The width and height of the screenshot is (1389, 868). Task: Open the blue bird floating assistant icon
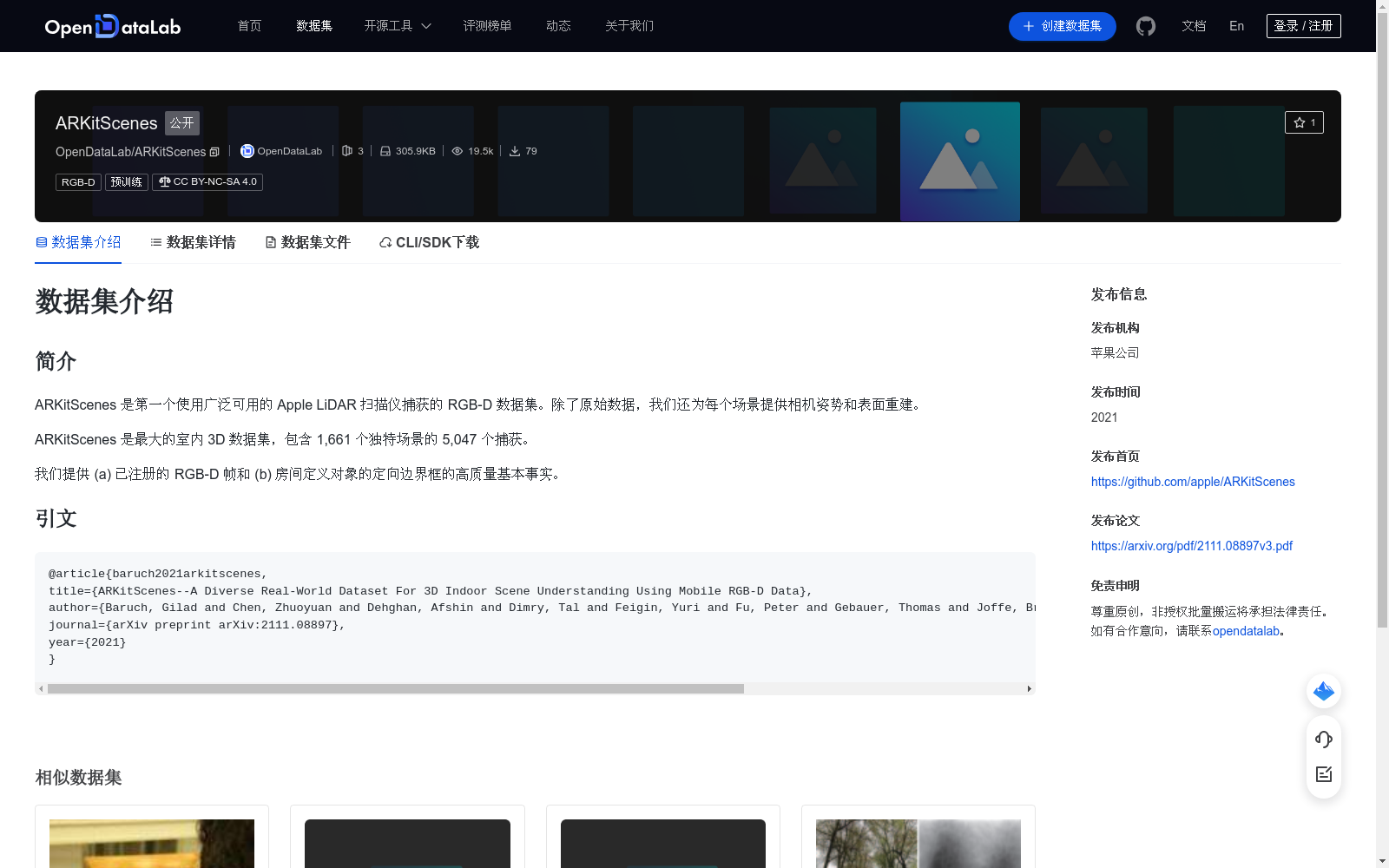tap(1324, 691)
